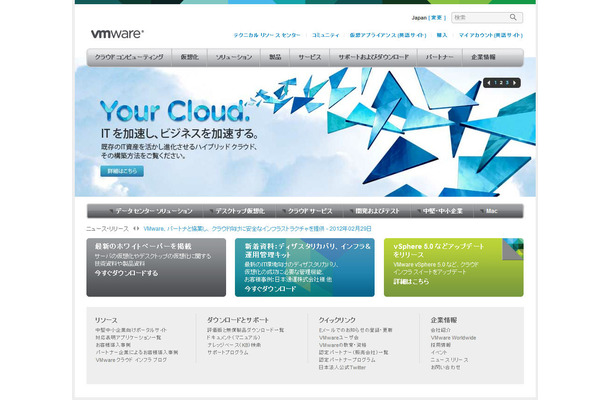Expand 開発およびテスト dropdown
The image size is (610, 400).
click(374, 211)
